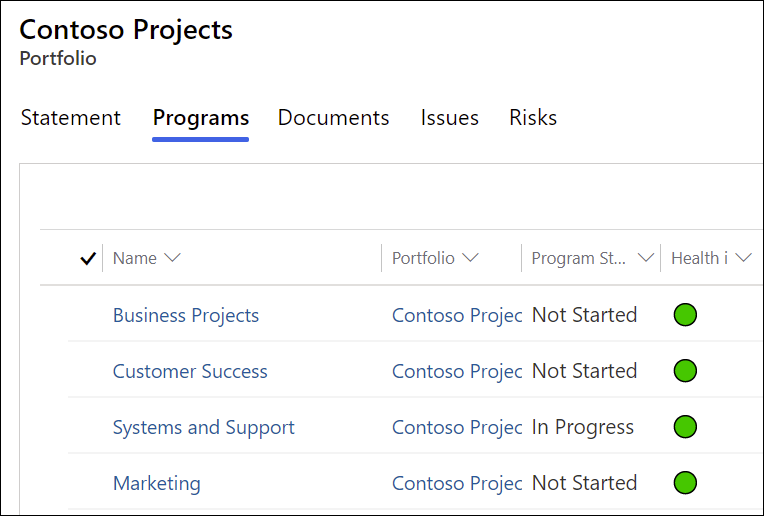The image size is (764, 516).
Task: Open the Documents tab
Action: click(x=333, y=118)
